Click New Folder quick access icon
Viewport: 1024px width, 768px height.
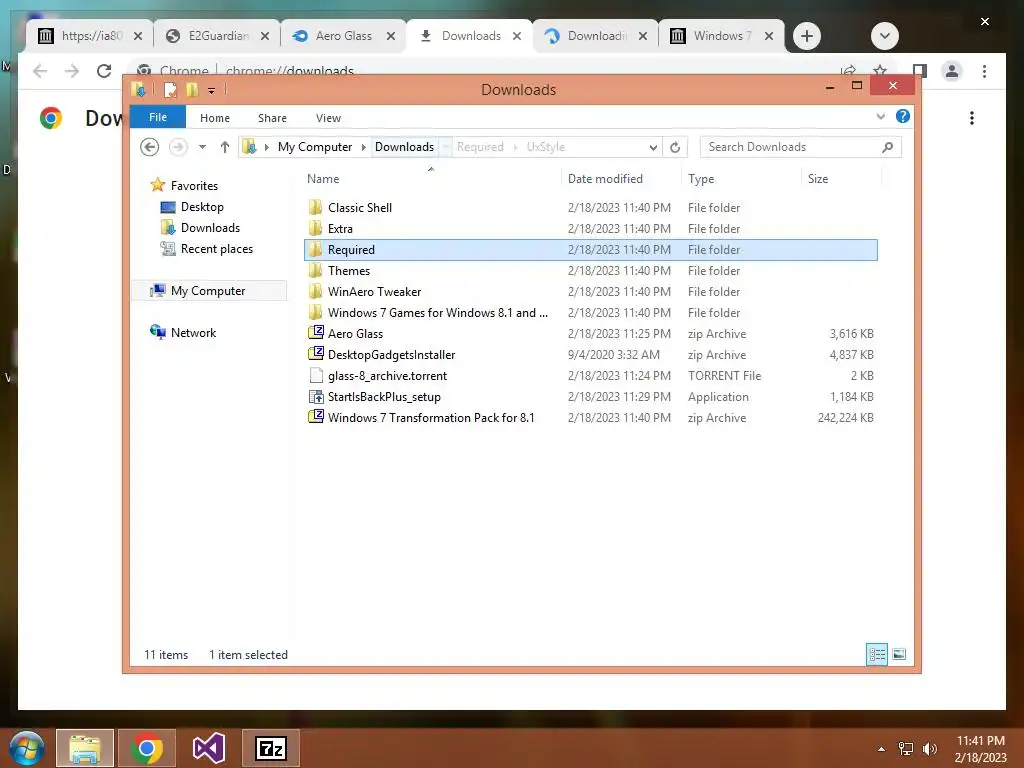(192, 89)
